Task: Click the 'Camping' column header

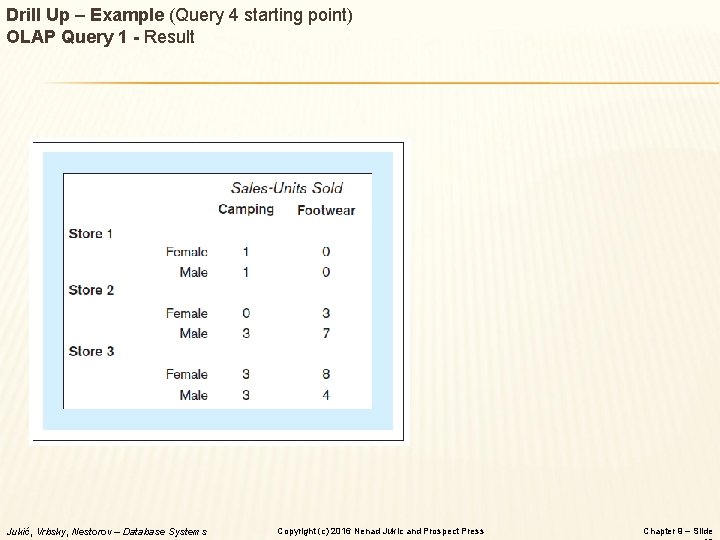Action: (246, 209)
